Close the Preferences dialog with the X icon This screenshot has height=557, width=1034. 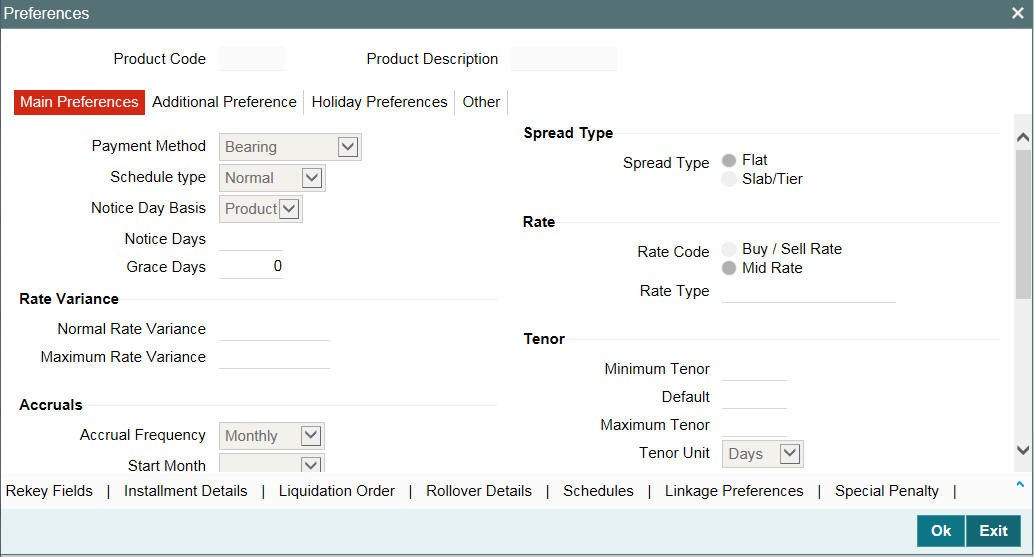[1018, 13]
